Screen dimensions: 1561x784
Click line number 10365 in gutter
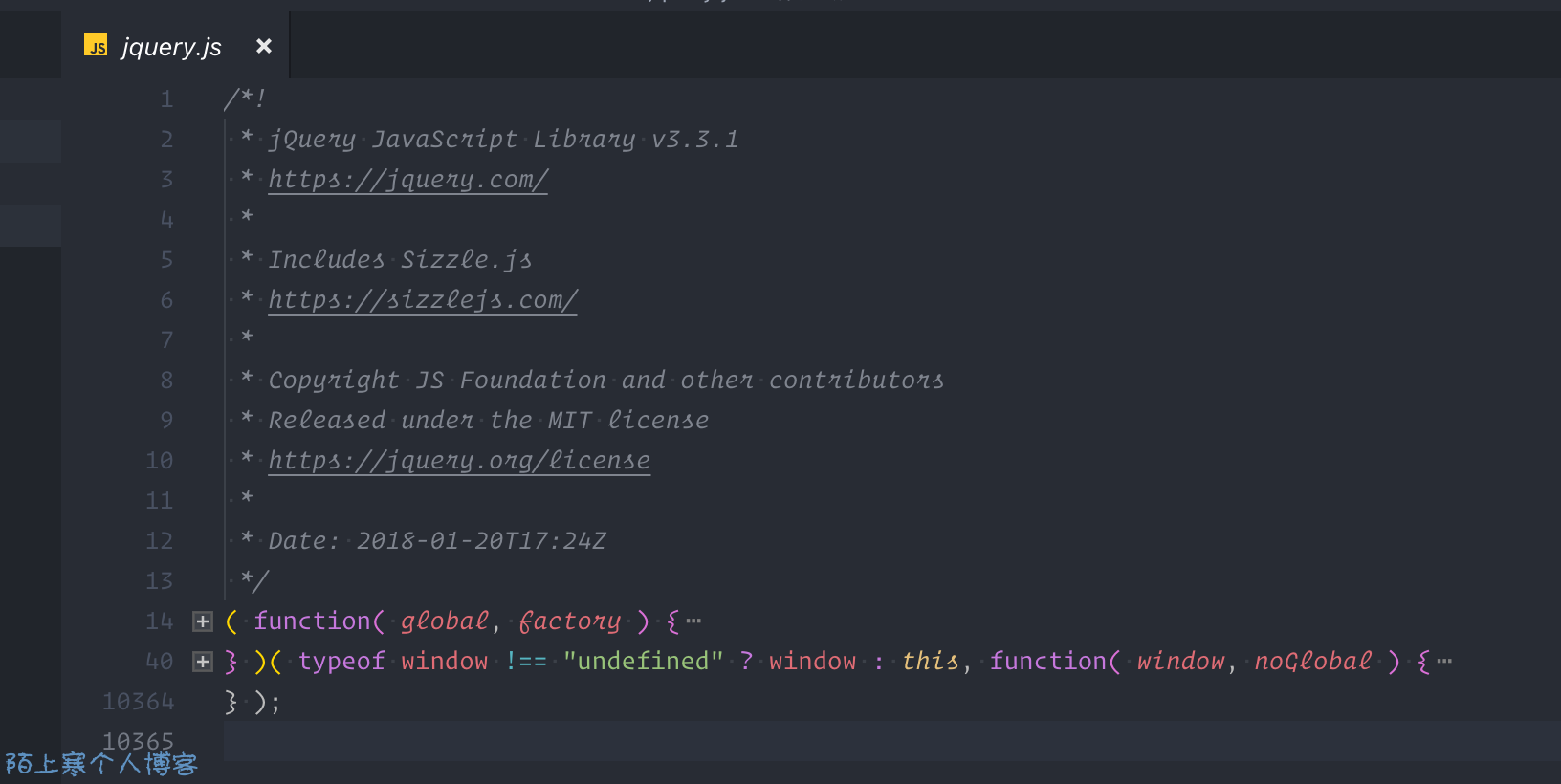(x=139, y=742)
